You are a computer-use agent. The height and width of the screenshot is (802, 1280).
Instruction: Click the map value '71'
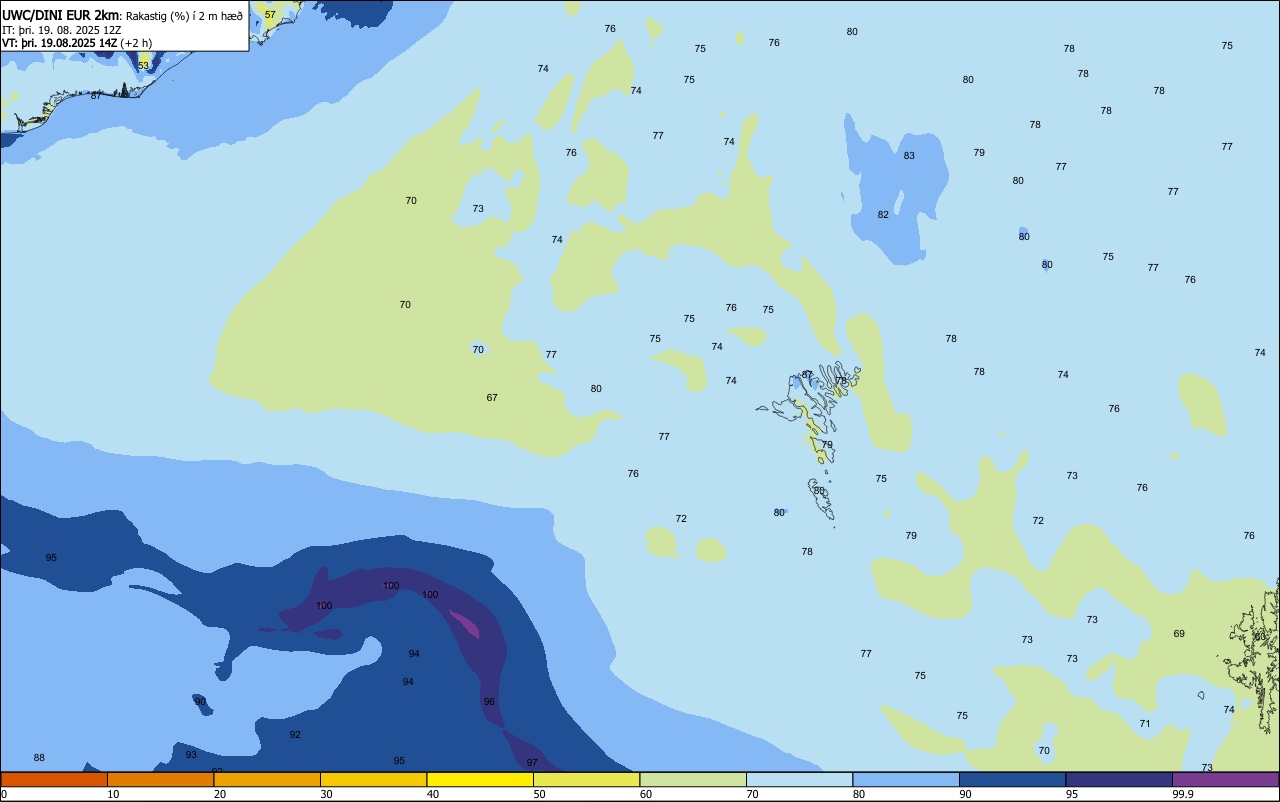click(1145, 724)
